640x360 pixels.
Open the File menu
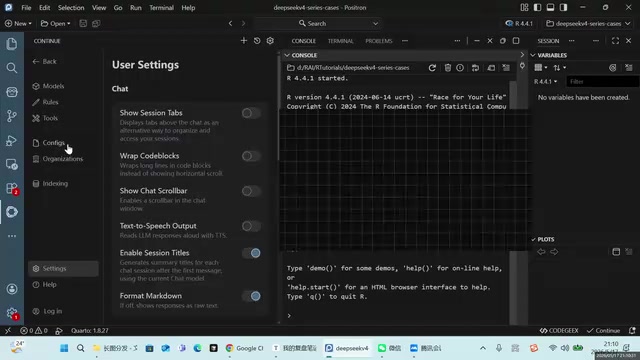pyautogui.click(x=26, y=8)
